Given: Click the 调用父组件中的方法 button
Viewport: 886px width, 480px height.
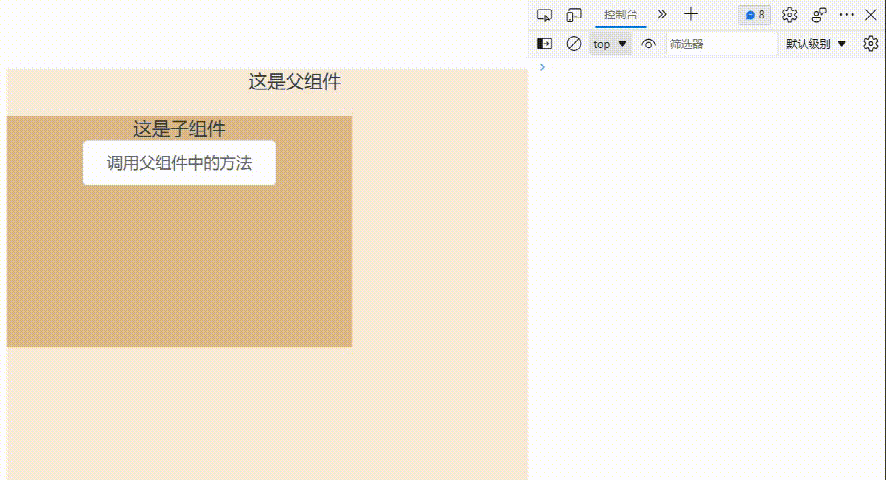Looking at the screenshot, I should click(x=179, y=163).
